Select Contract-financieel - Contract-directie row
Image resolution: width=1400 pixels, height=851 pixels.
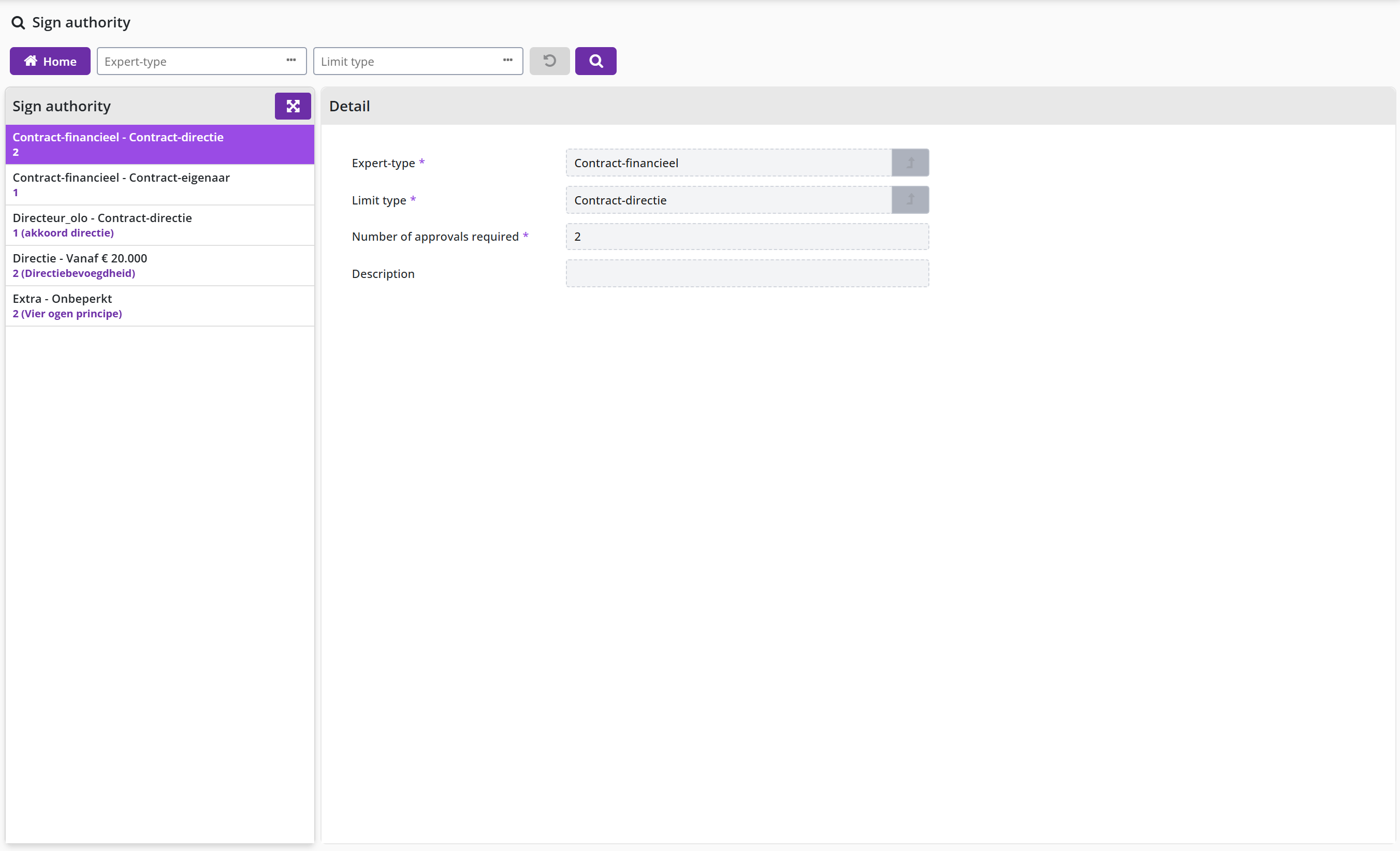pos(159,144)
